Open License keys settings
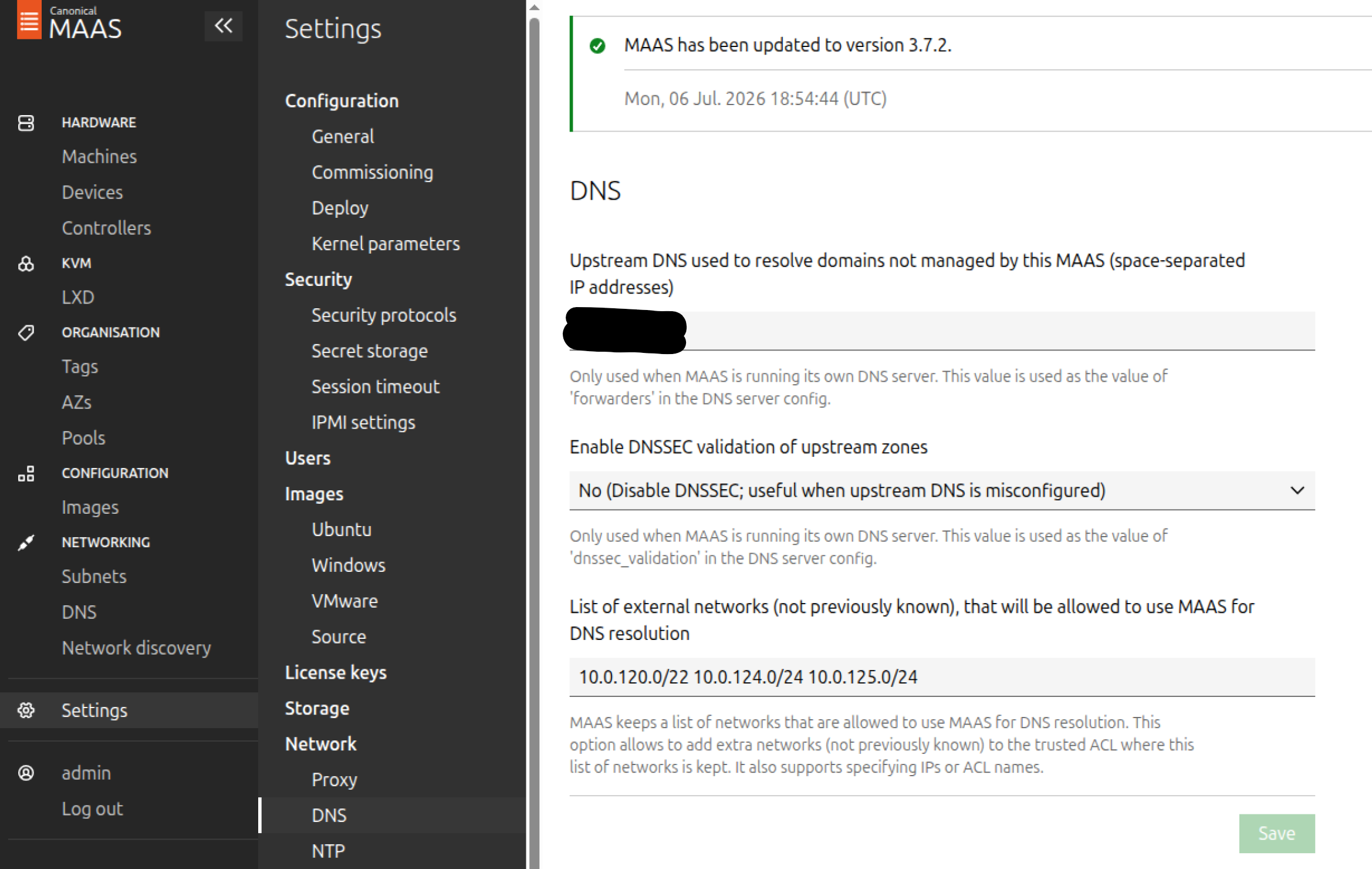The image size is (1372, 869). pyautogui.click(x=336, y=673)
